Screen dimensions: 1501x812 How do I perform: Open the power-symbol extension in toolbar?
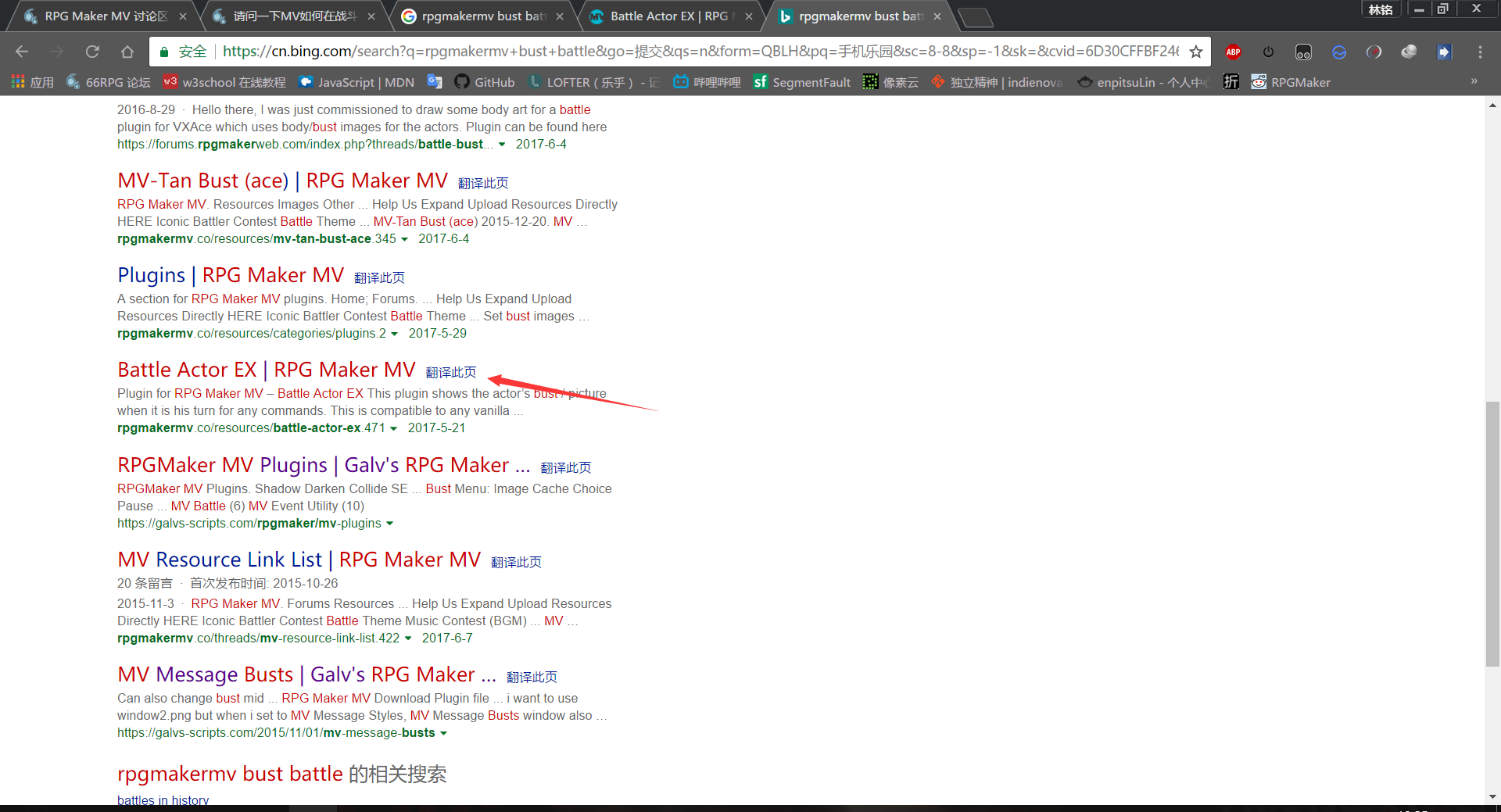pos(1268,52)
